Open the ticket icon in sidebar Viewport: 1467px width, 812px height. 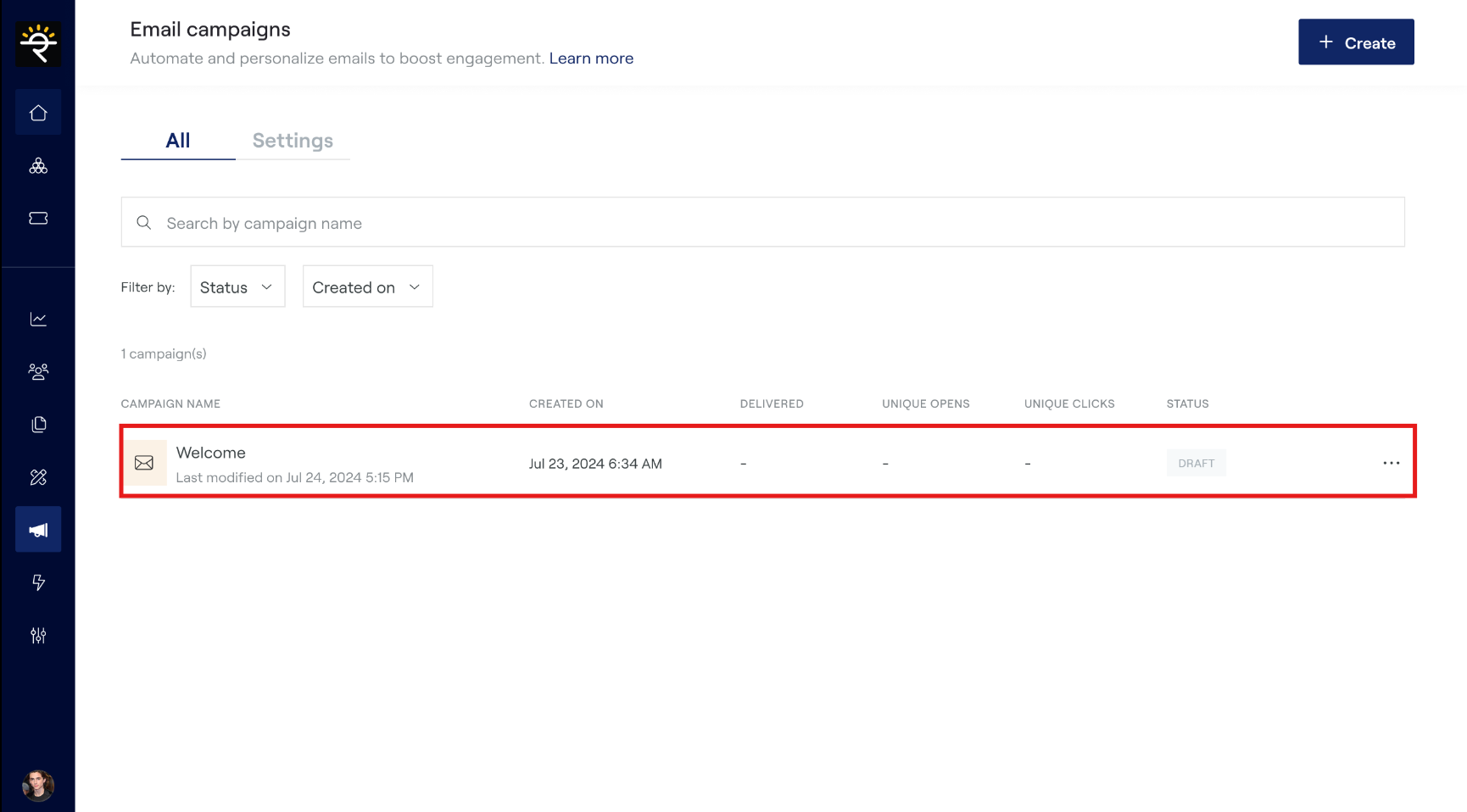38,219
